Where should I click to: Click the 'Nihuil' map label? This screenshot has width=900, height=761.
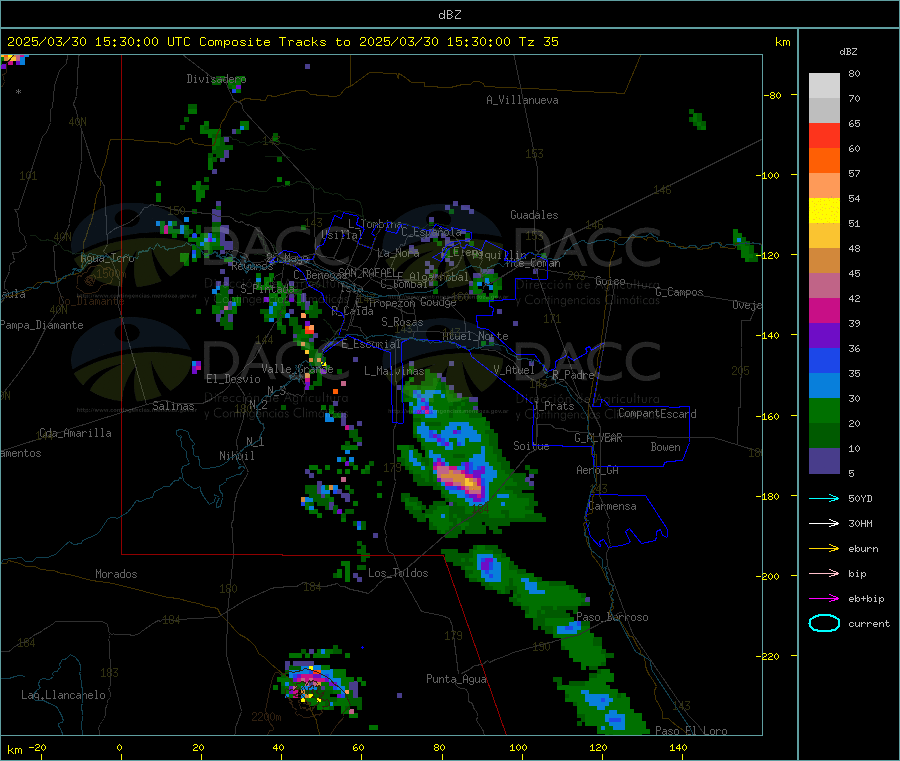[x=236, y=456]
